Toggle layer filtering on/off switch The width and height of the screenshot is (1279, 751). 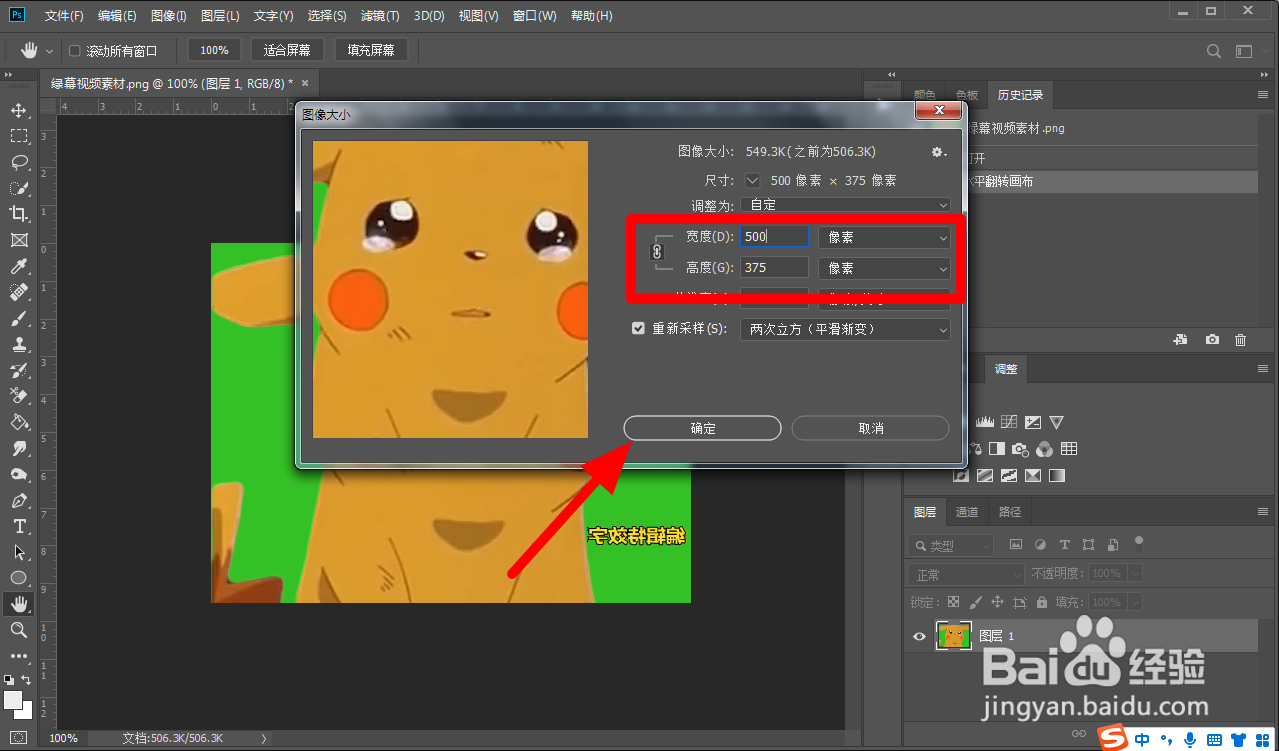(x=1138, y=544)
